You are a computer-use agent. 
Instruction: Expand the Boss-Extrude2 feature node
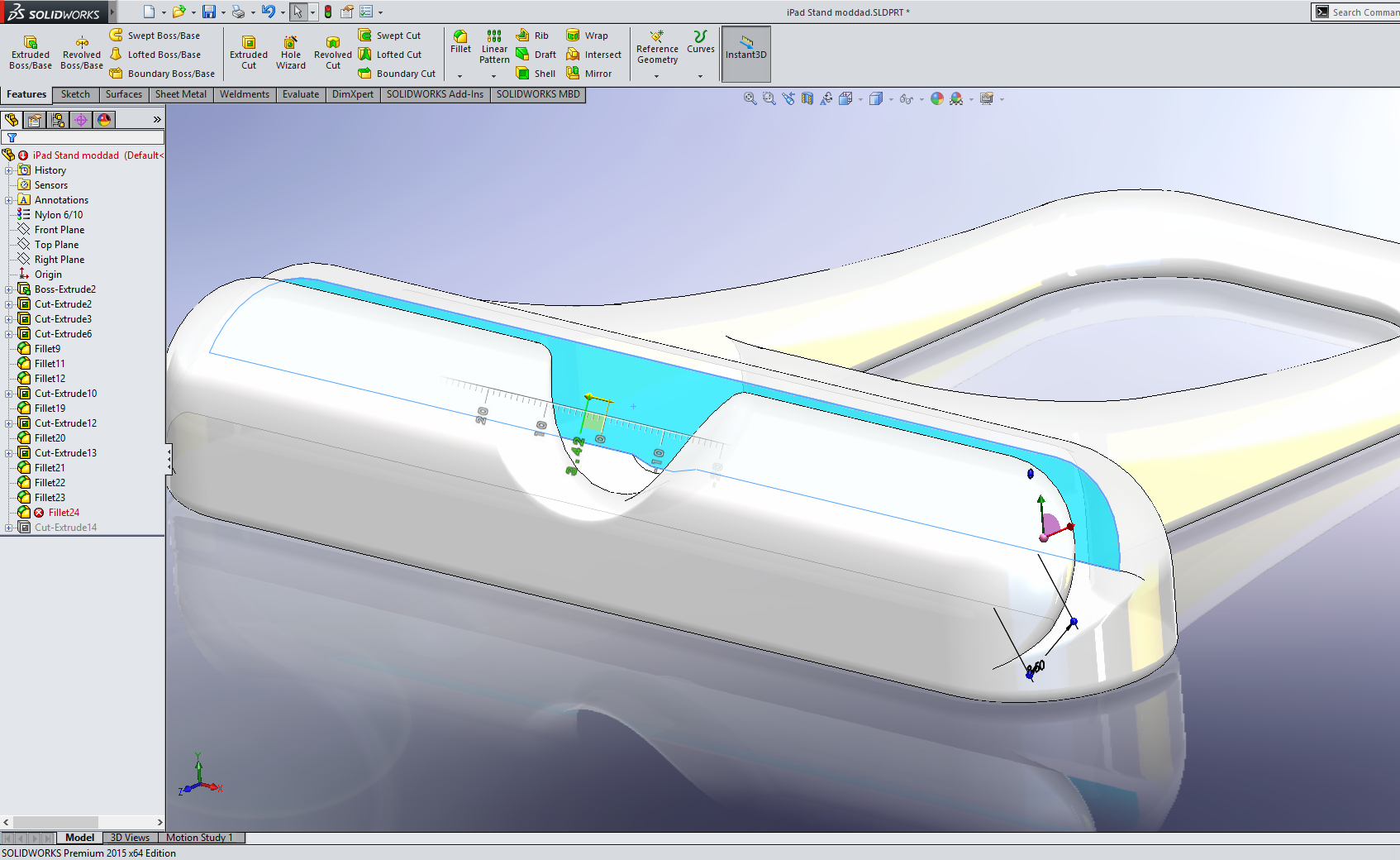(9, 289)
